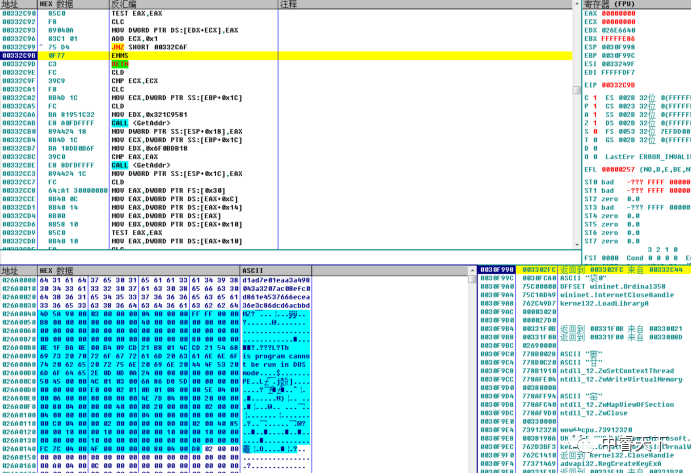Click the 寄存器 (FPU) registers header
The image size is (691, 474).
636,4
